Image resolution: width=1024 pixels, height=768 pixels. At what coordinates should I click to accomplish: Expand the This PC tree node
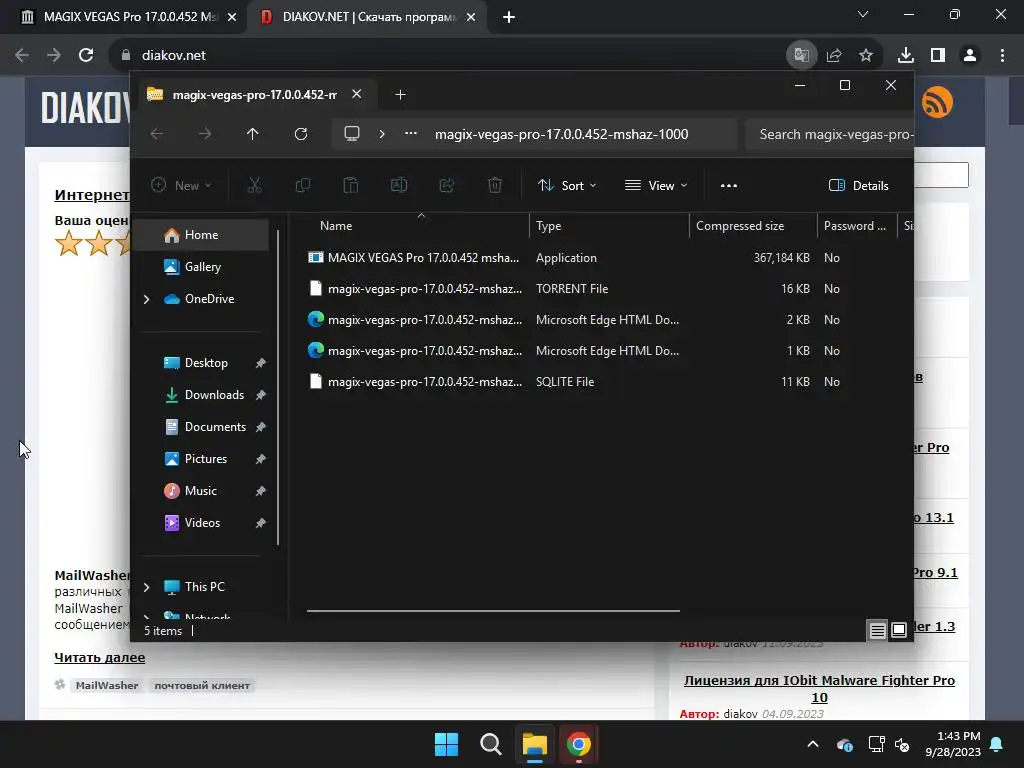coord(147,587)
